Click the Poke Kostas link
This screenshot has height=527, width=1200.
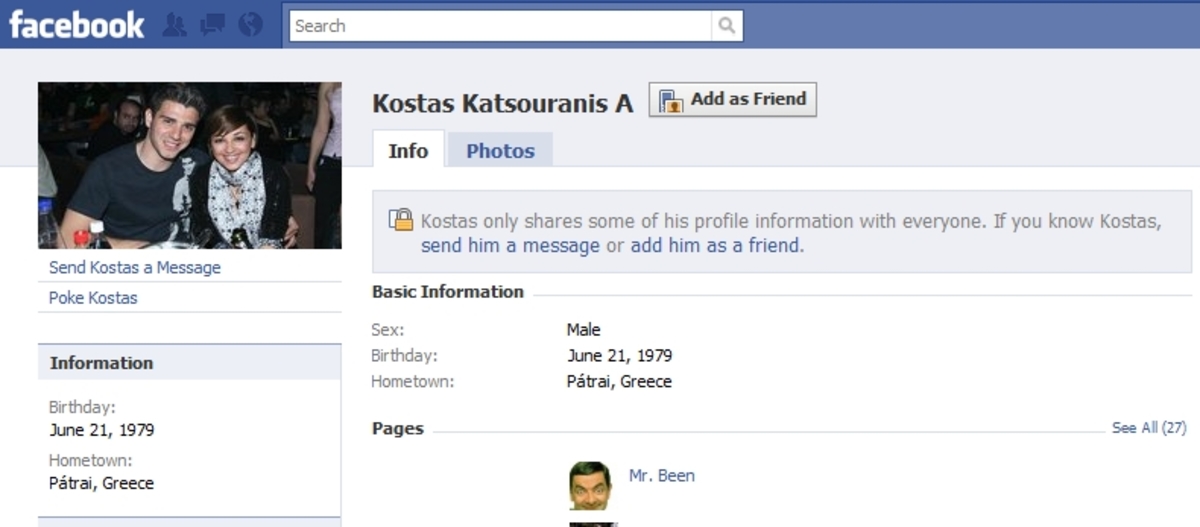[93, 298]
